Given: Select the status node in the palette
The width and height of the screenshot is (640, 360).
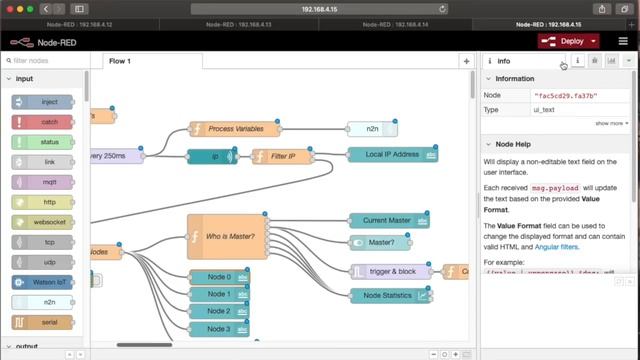Looking at the screenshot, I should coord(42,142).
